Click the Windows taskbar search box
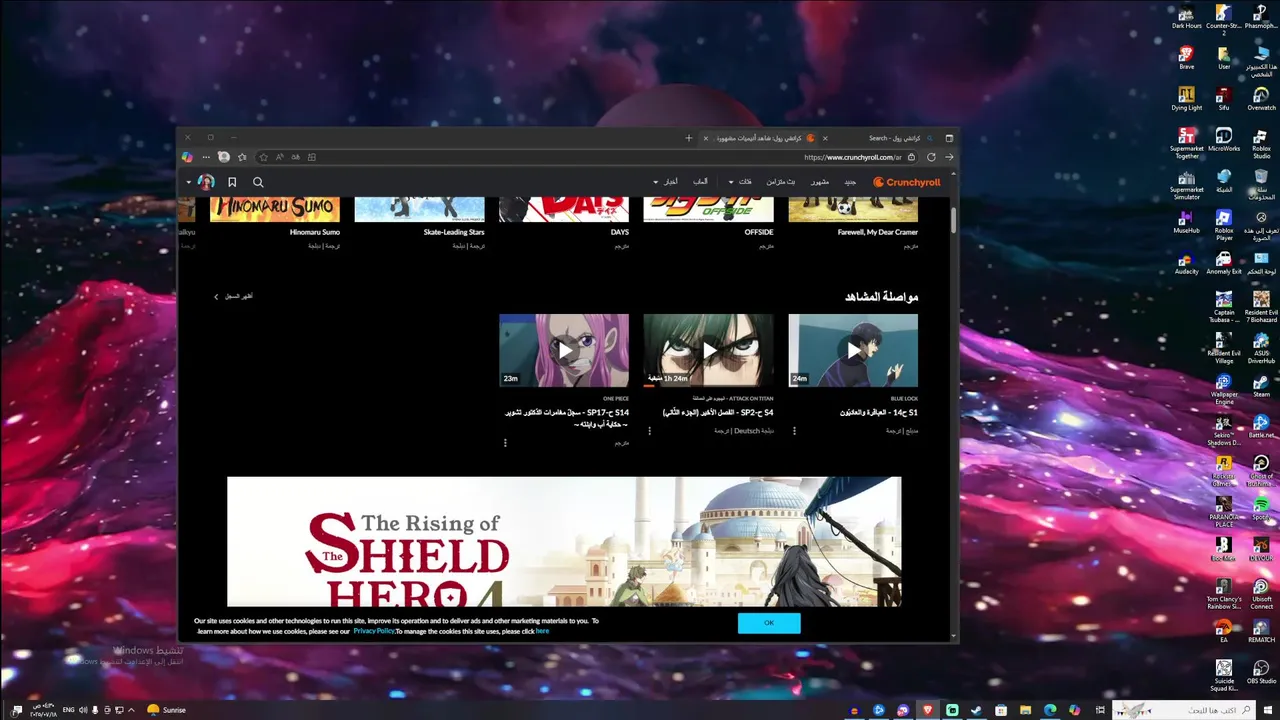 (1184, 710)
